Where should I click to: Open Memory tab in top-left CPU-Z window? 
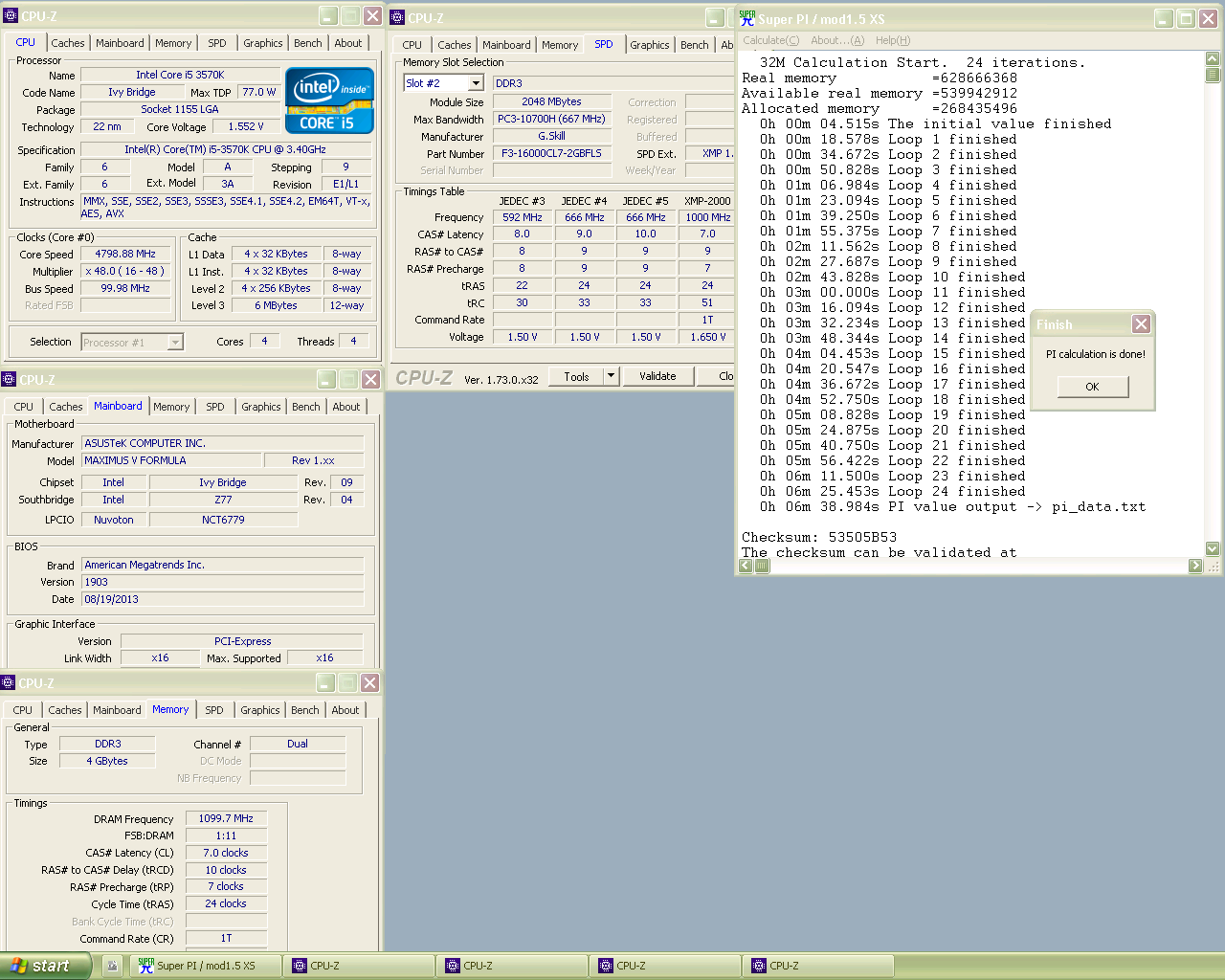(173, 43)
